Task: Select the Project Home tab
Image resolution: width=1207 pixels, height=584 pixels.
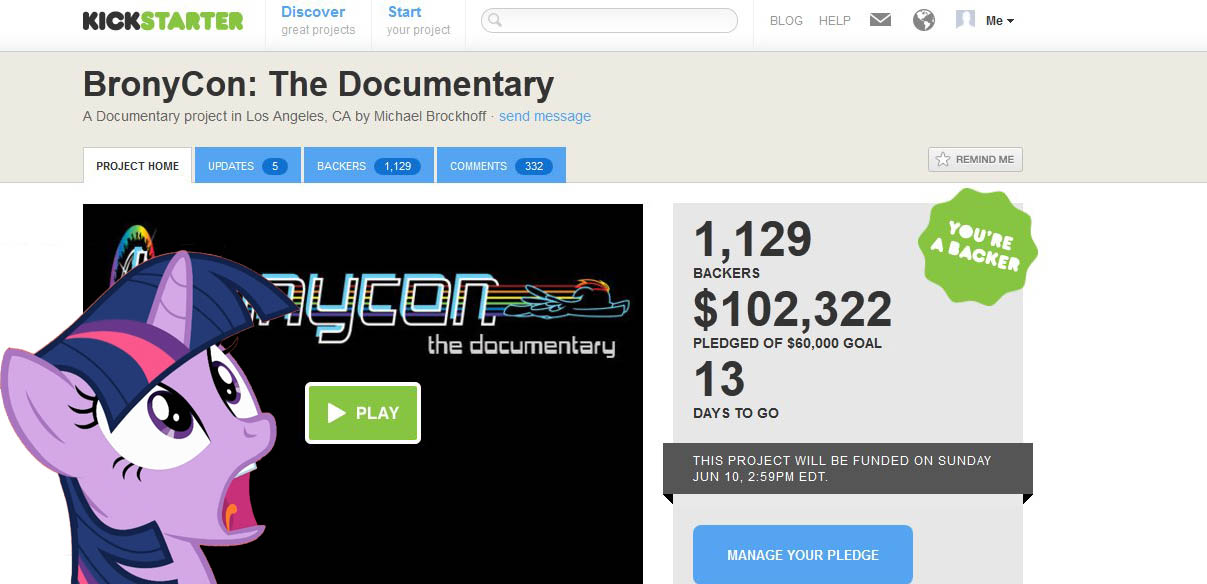Action: coord(137,166)
